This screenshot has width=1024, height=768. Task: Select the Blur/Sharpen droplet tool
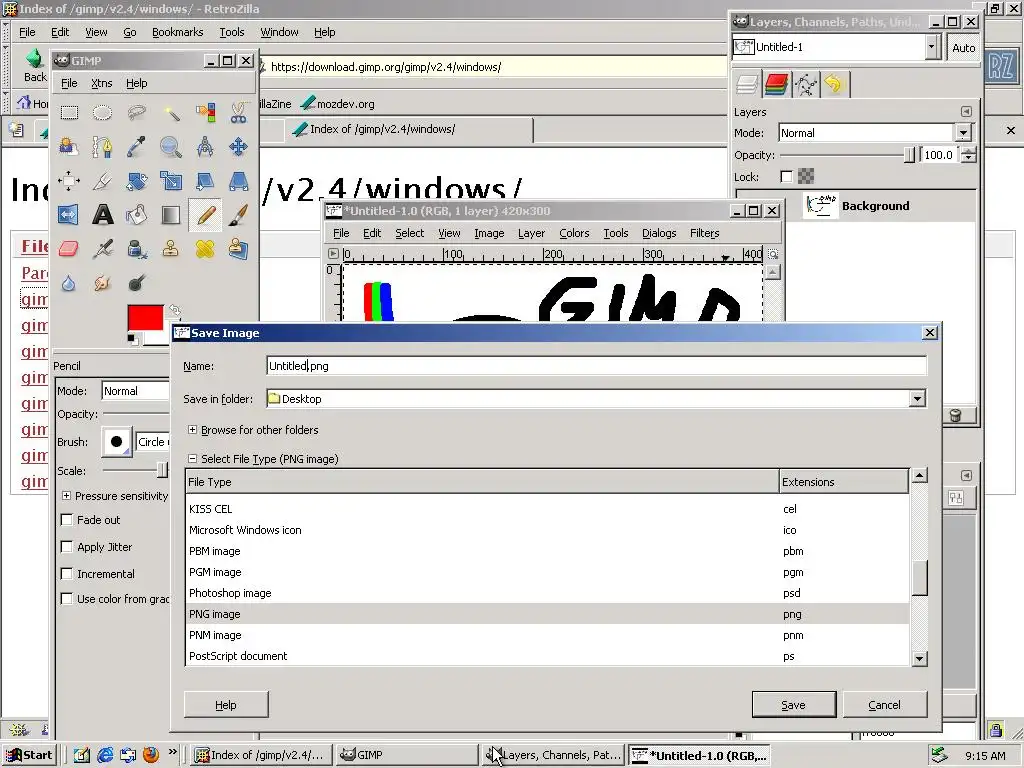click(69, 283)
